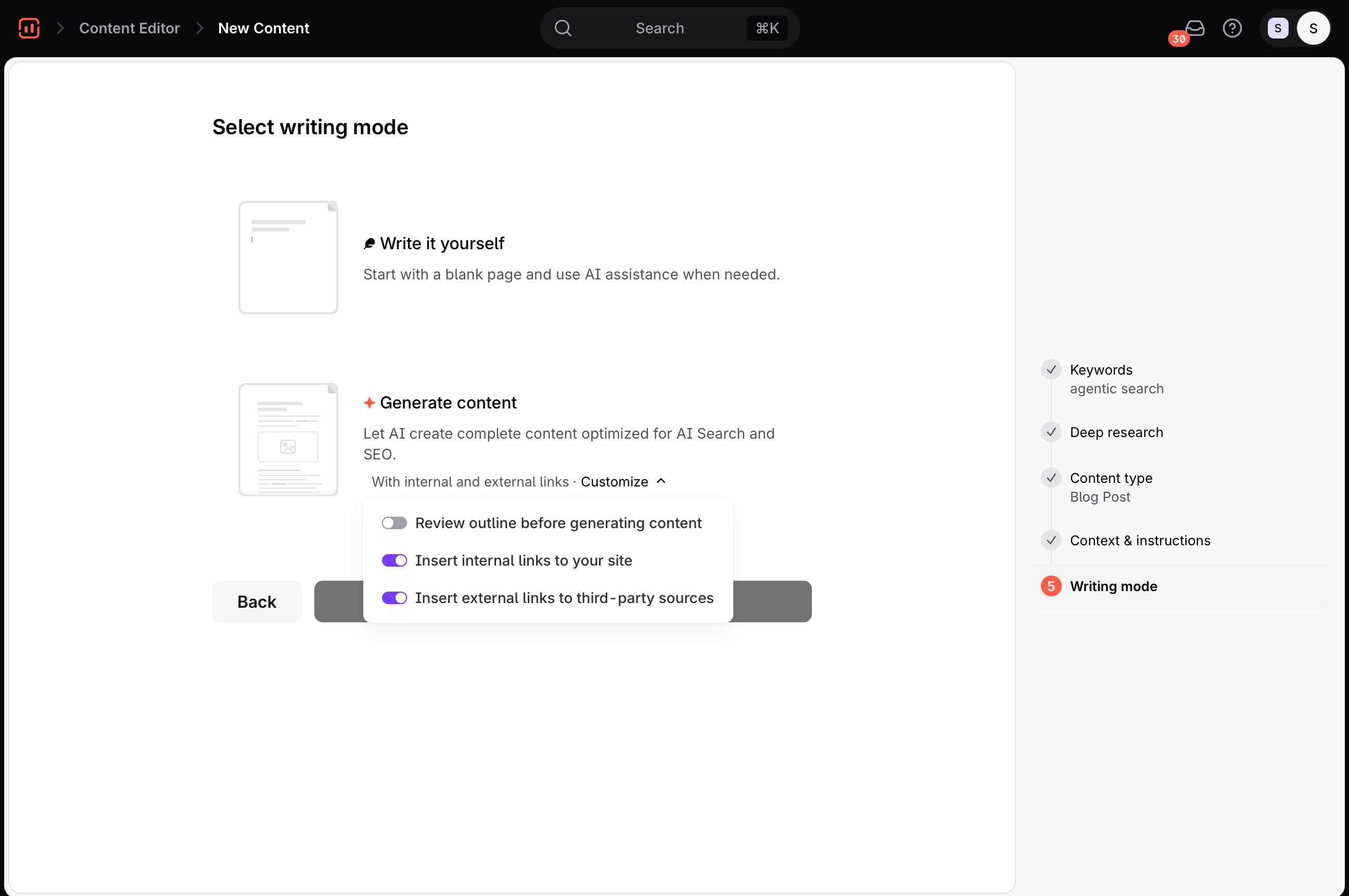Click the breadcrumb chevron before New Content
This screenshot has width=1349, height=896.
point(199,28)
